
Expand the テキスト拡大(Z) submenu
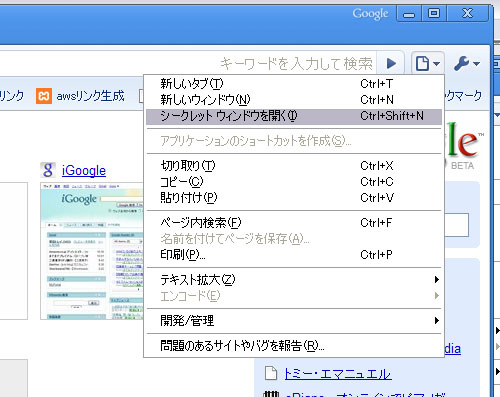pos(294,280)
